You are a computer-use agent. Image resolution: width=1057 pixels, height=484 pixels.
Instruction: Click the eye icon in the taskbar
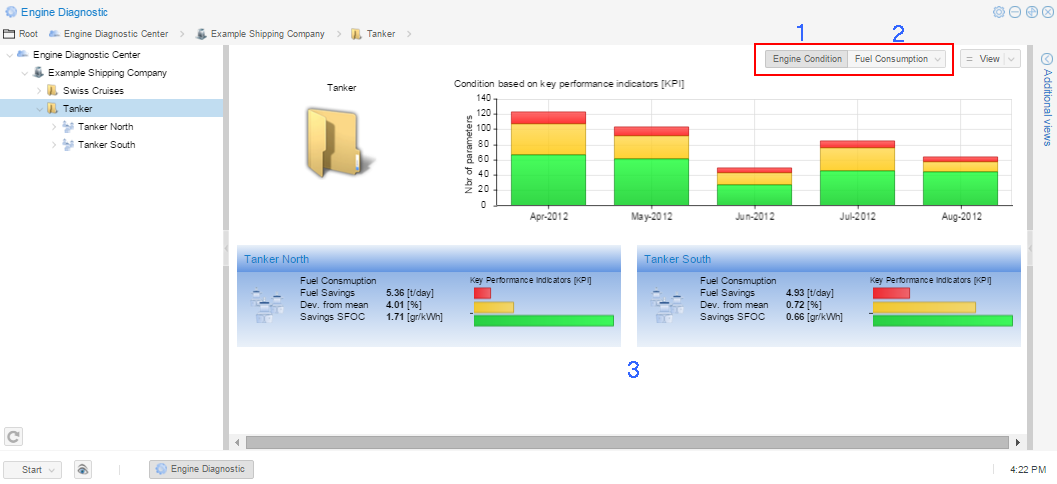(83, 469)
